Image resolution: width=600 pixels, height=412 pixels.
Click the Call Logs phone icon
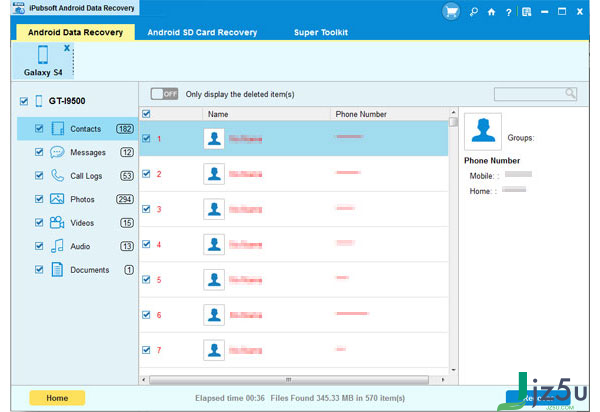[57, 176]
